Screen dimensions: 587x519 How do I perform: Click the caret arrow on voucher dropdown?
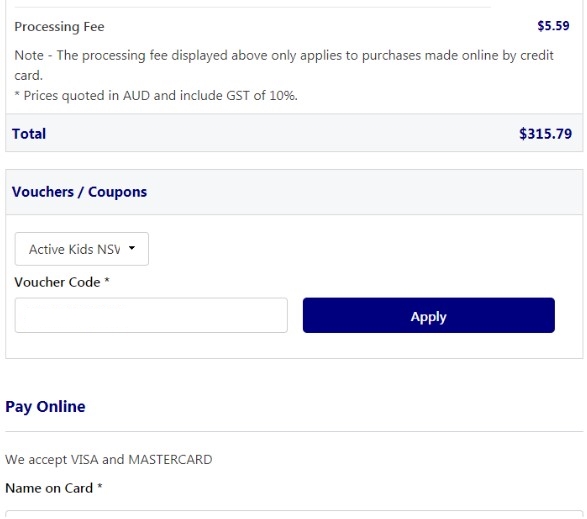coord(132,248)
